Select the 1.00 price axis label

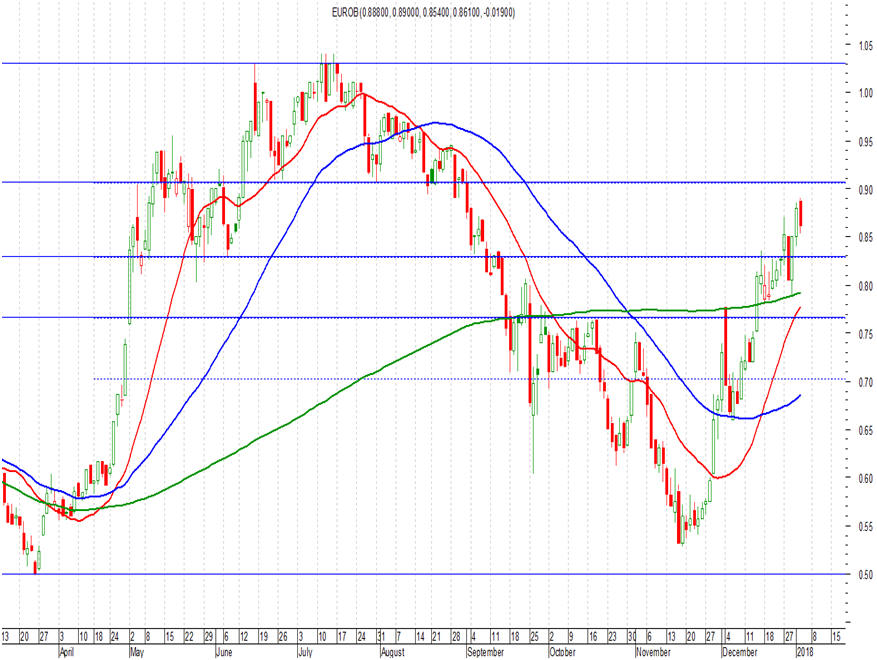[866, 93]
